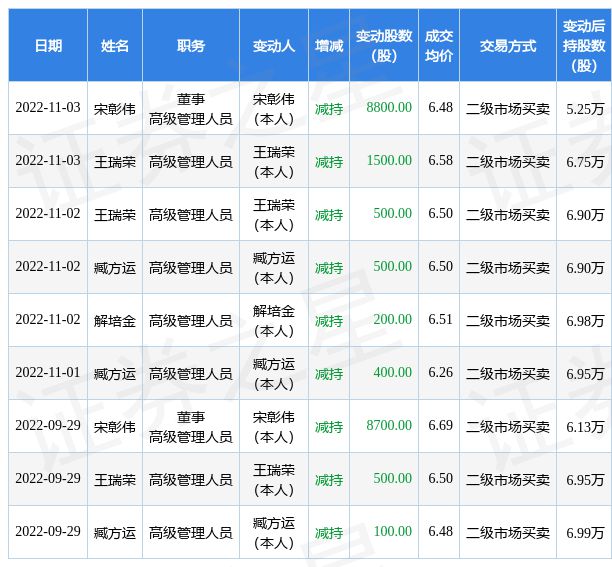Click 宋彰伟(本人) in the 2022-11-03 row
Image resolution: width=612 pixels, height=567 pixels.
click(x=274, y=109)
